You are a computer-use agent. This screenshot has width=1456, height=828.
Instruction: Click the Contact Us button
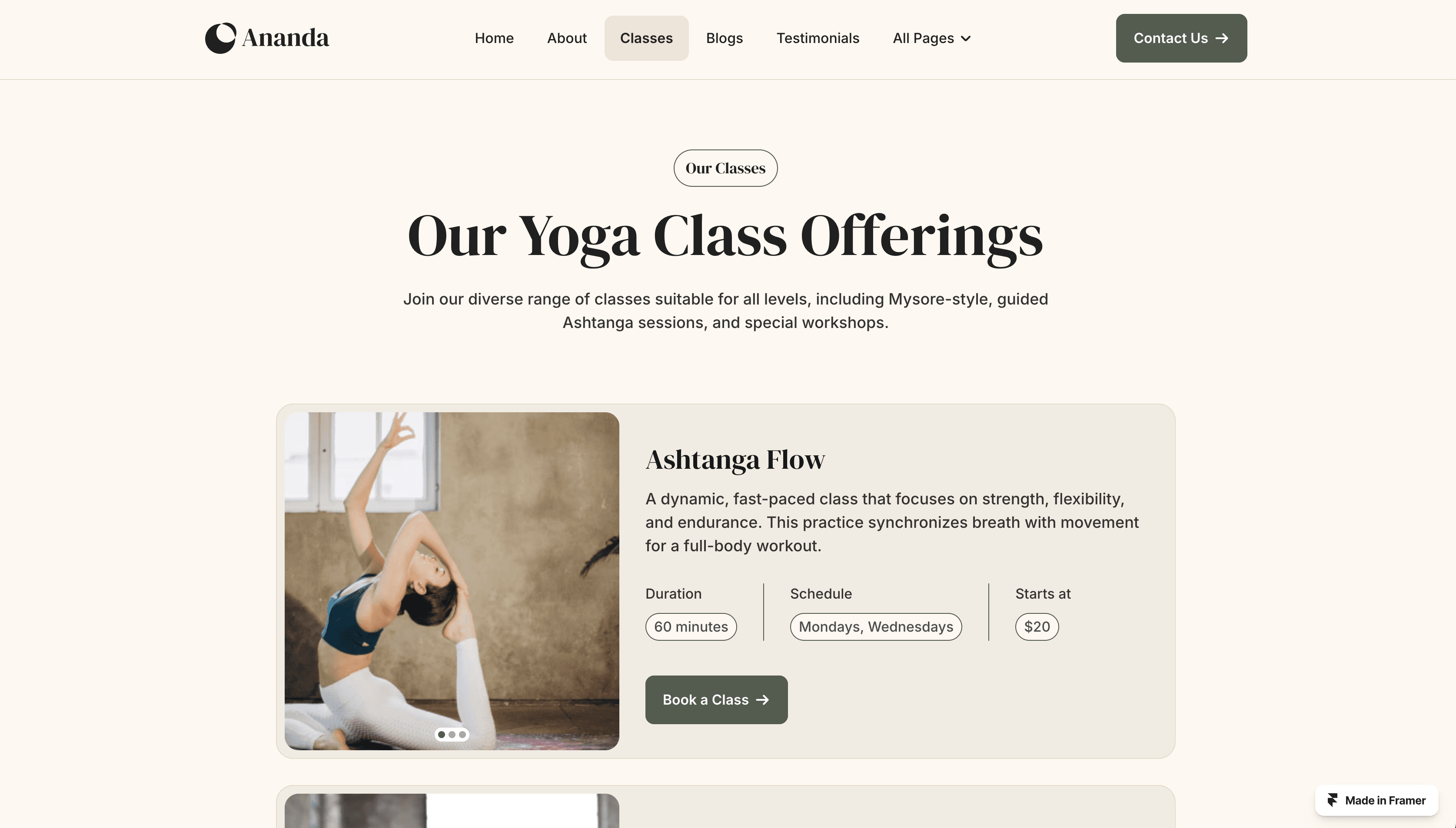click(x=1181, y=38)
